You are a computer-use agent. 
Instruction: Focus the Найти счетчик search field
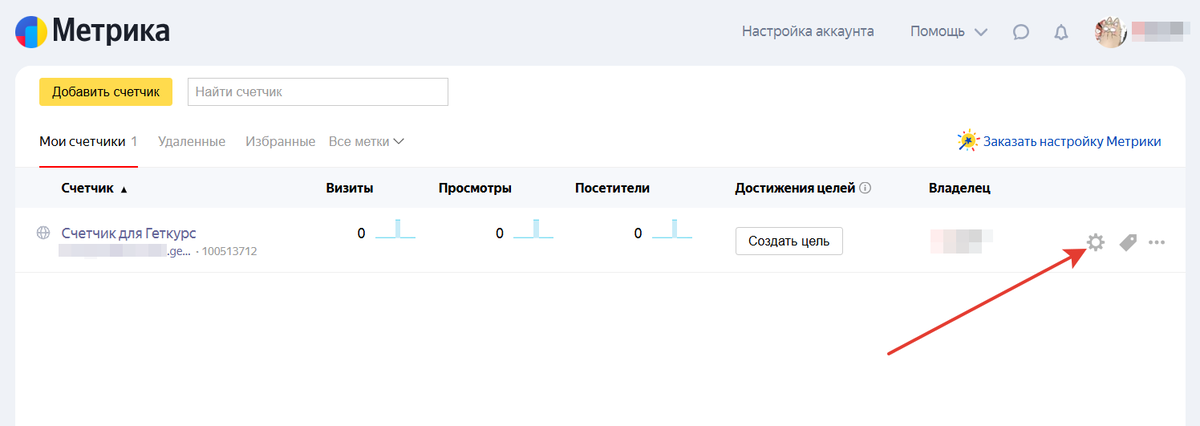(318, 91)
